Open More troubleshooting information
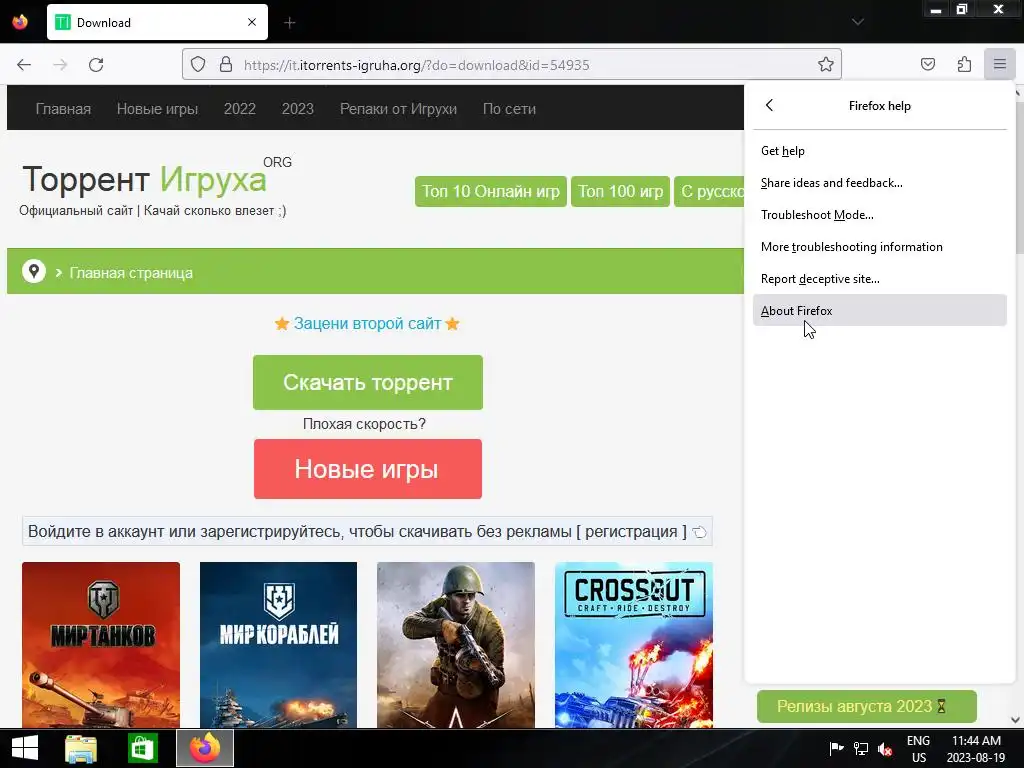This screenshot has height=768, width=1024. [x=880, y=247]
